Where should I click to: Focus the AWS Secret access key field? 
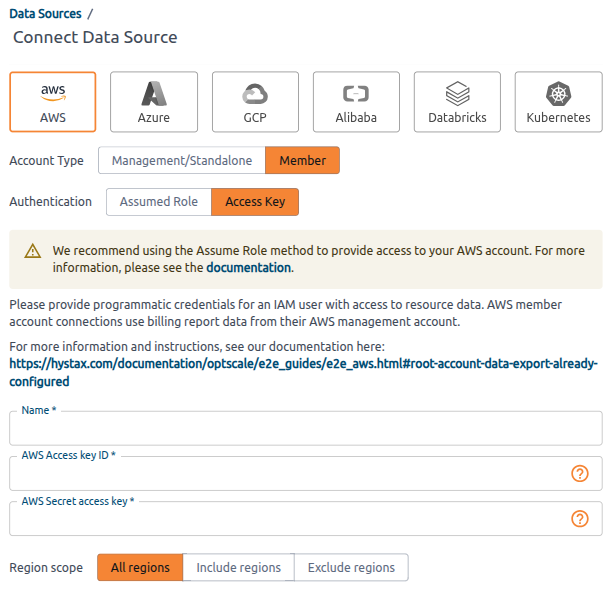pos(306,519)
